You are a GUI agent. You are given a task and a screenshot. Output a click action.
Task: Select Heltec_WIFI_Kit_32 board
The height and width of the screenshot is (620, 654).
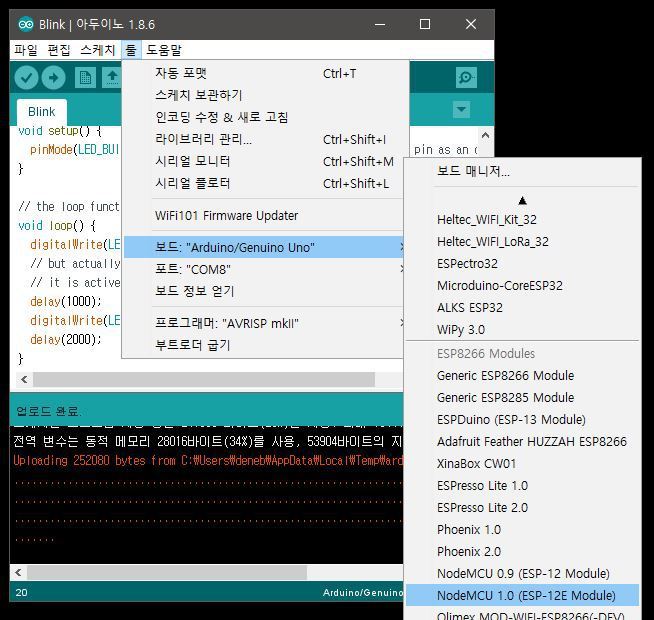pyautogui.click(x=522, y=219)
